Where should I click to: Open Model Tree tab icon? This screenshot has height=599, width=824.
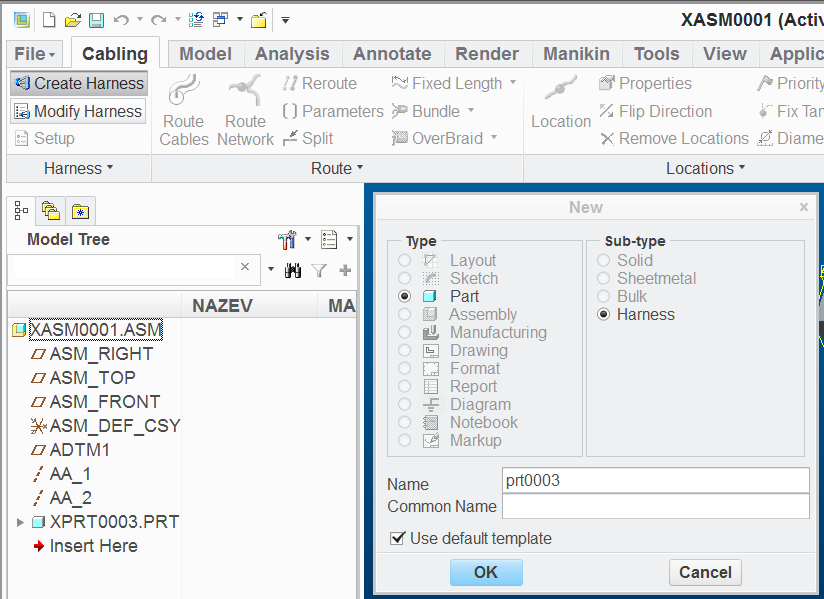click(x=22, y=211)
